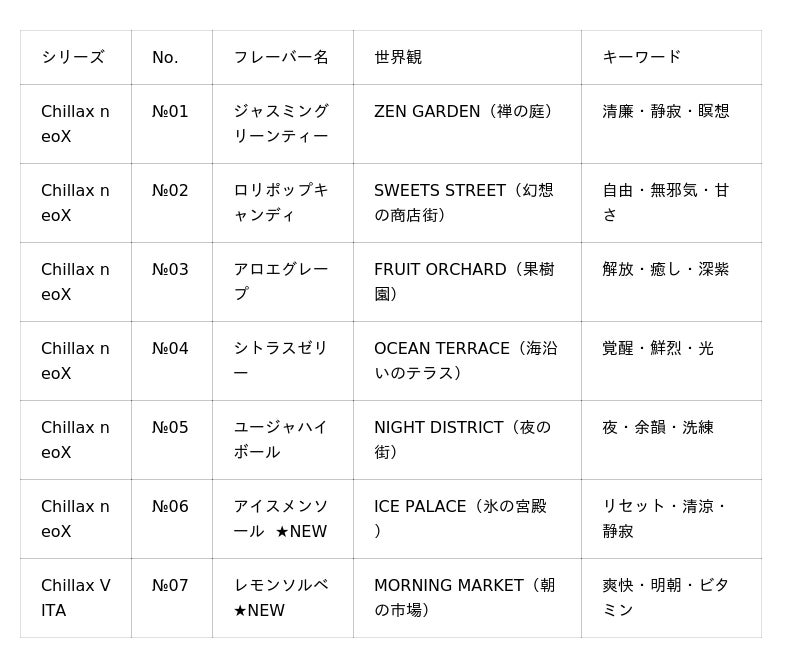This screenshot has height=668, width=800.
Task: Click the ZEN GARDEN cell
Action: (465, 112)
